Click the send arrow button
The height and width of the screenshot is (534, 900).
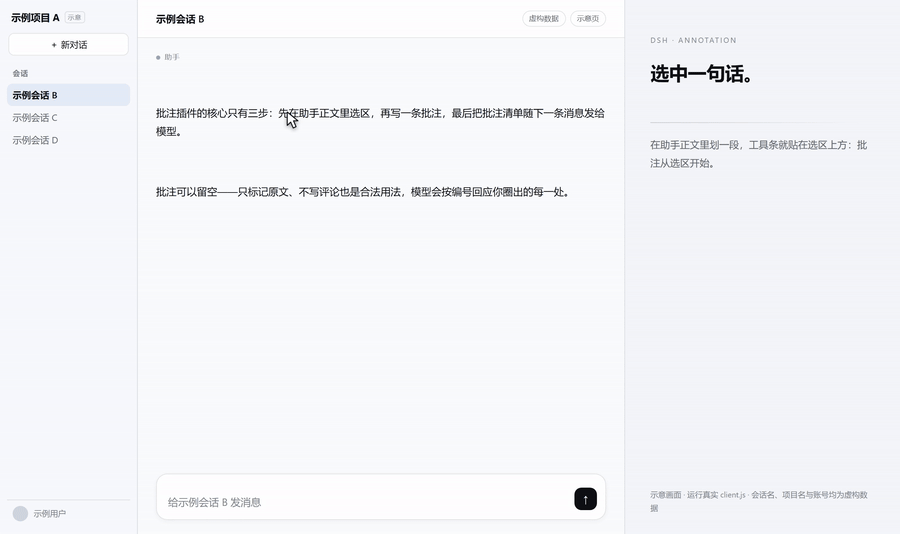coord(585,499)
